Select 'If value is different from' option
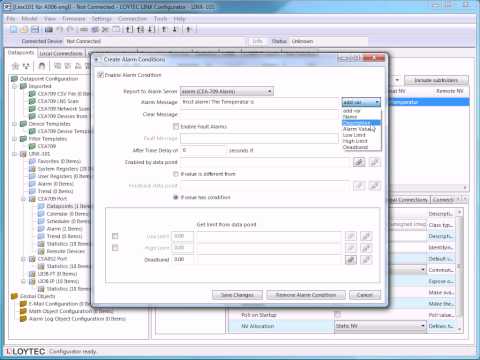This screenshot has width=480, height=360. (x=176, y=174)
